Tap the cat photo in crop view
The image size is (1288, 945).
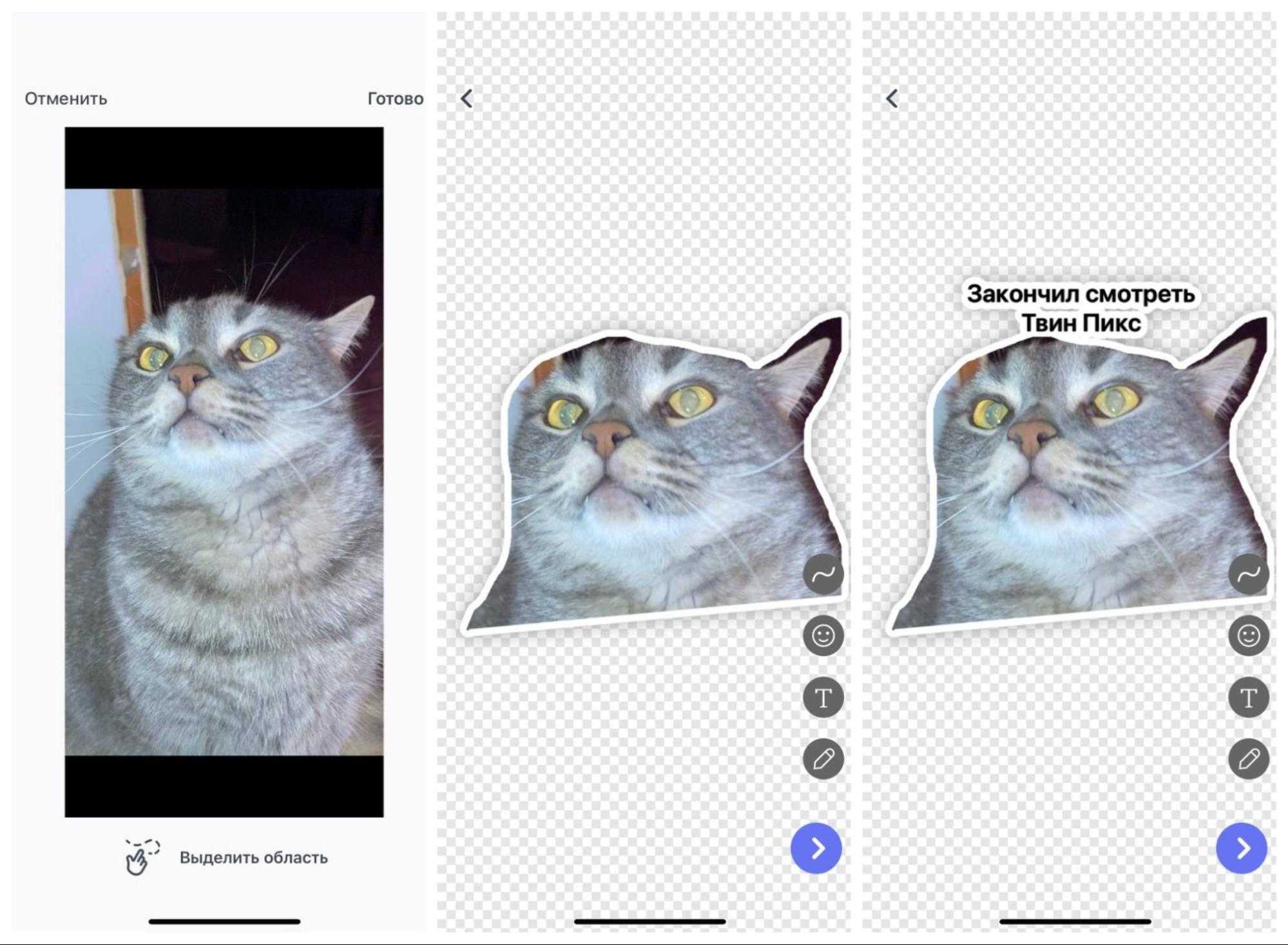[x=224, y=472]
